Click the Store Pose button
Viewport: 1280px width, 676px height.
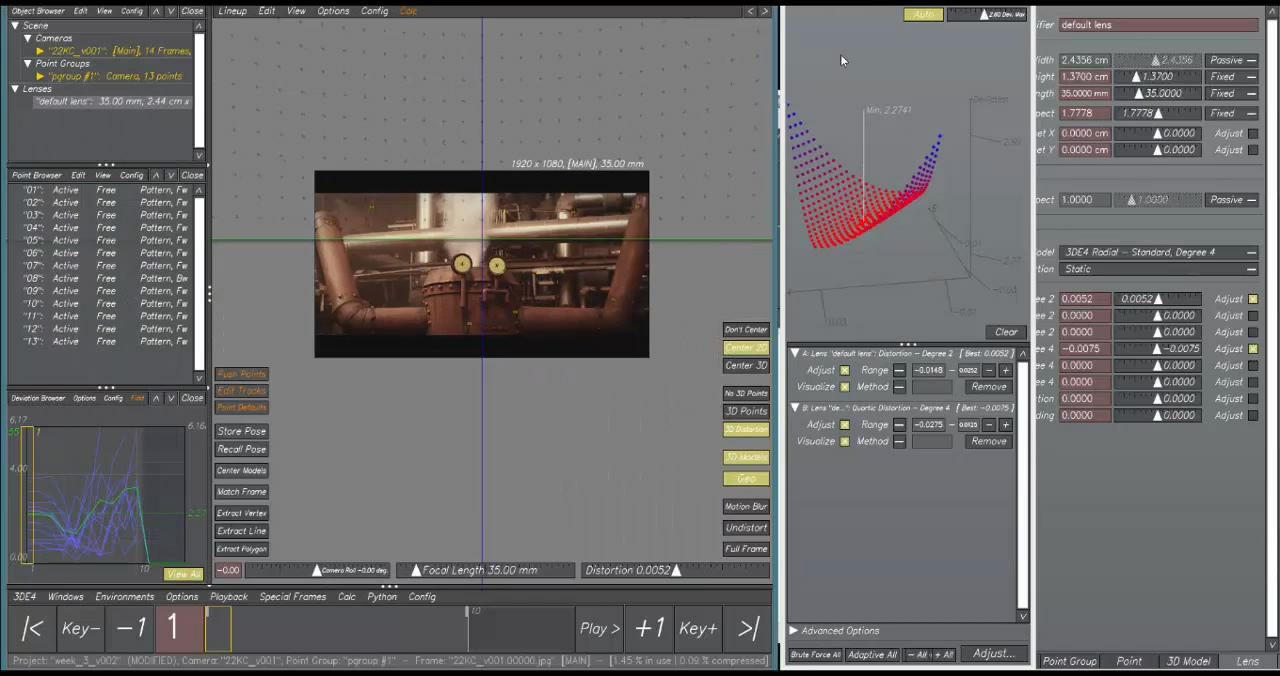click(241, 431)
